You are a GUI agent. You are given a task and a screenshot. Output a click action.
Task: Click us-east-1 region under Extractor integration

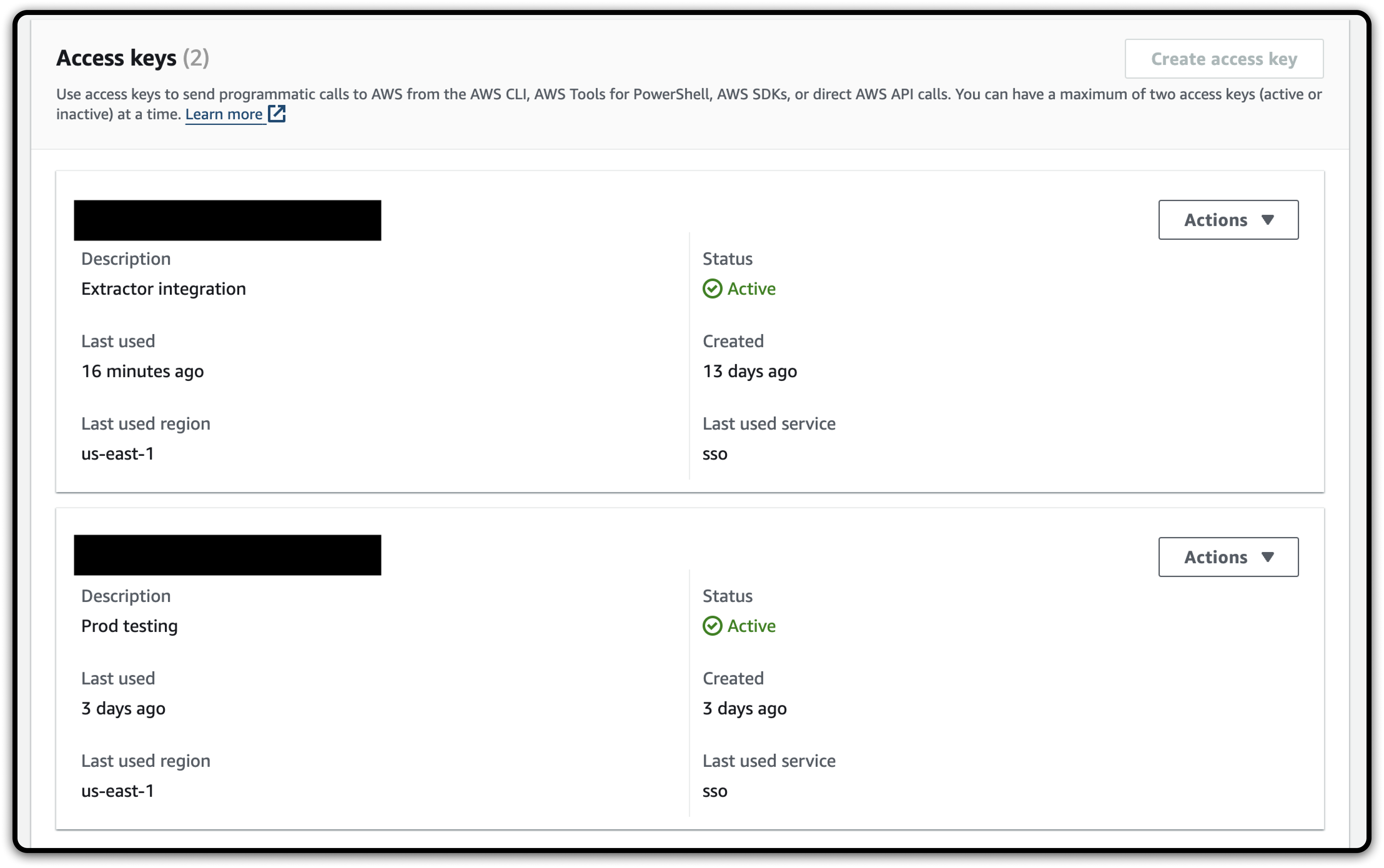click(118, 454)
